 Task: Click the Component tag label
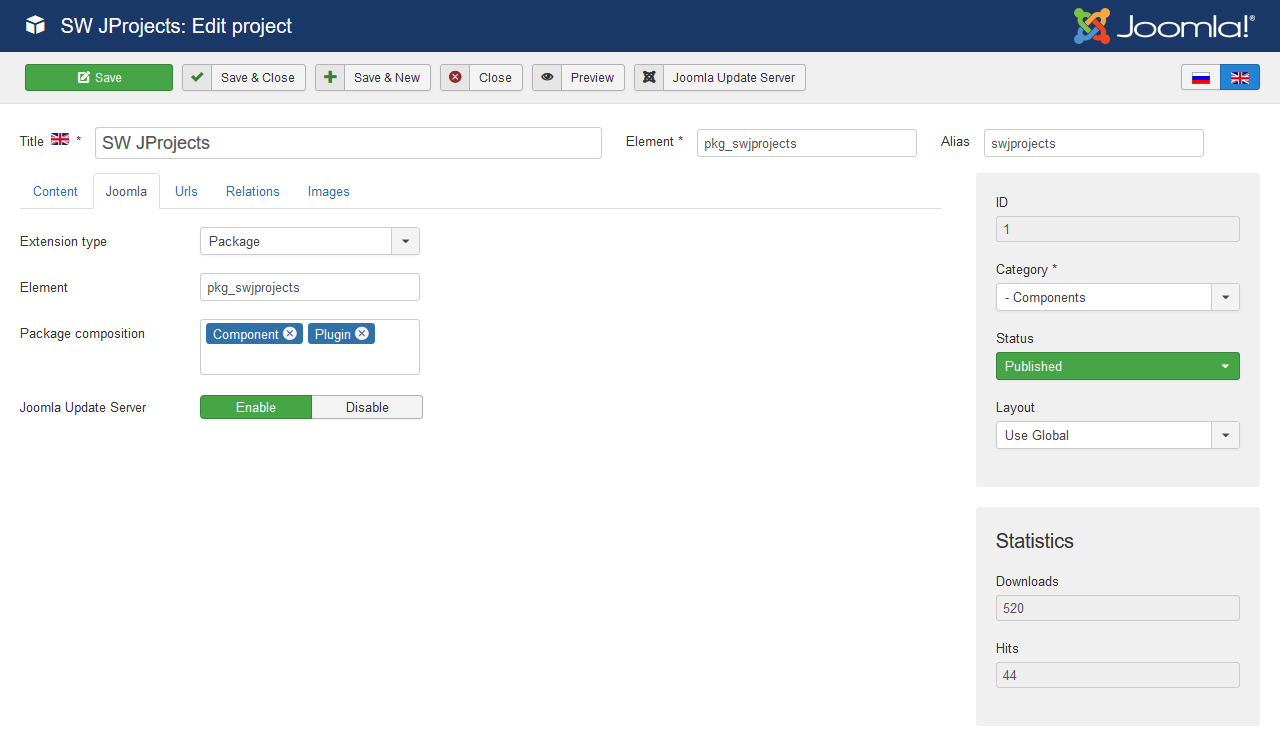pos(245,334)
